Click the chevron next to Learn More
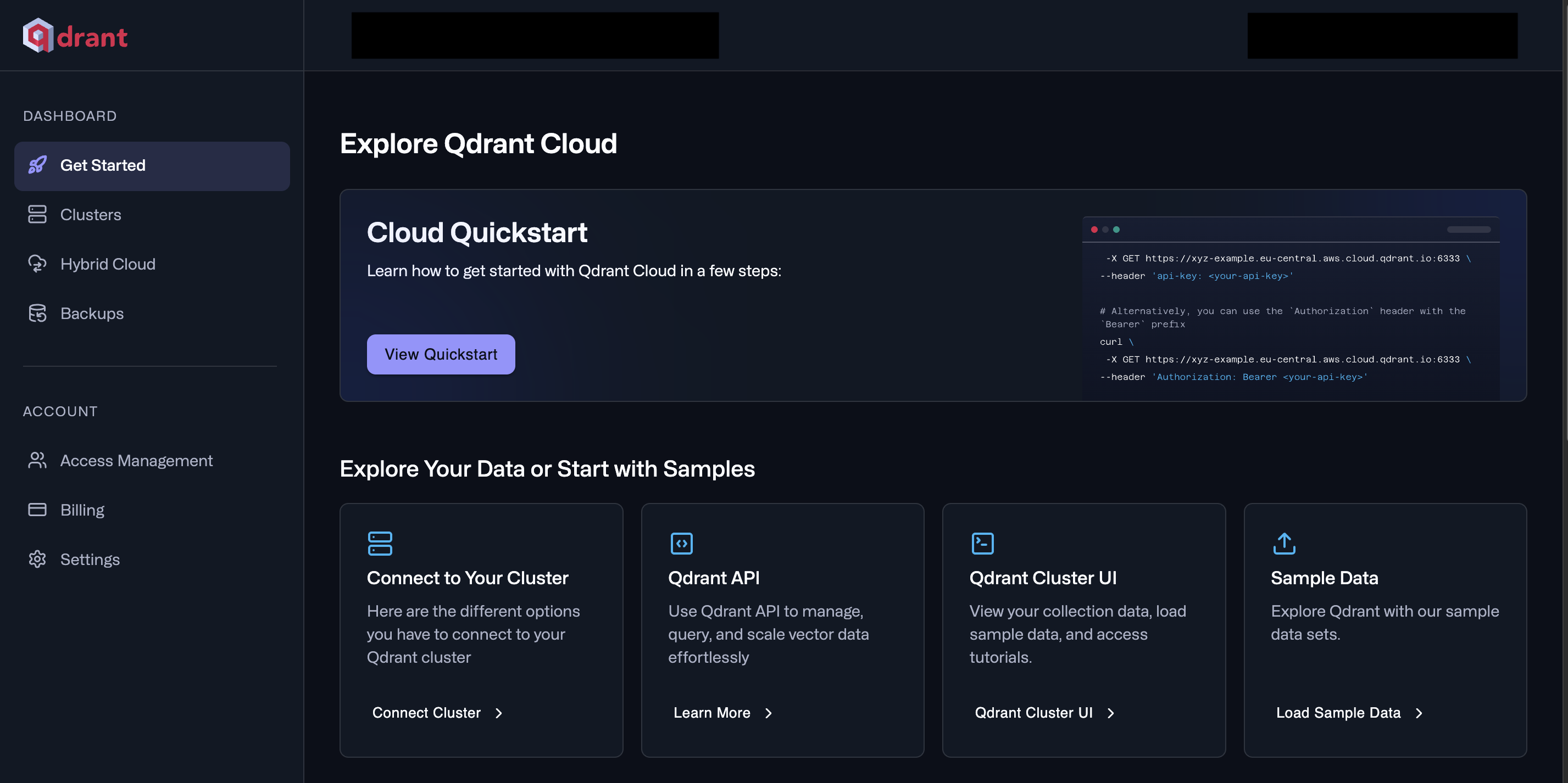Image resolution: width=1568 pixels, height=783 pixels. tap(768, 713)
